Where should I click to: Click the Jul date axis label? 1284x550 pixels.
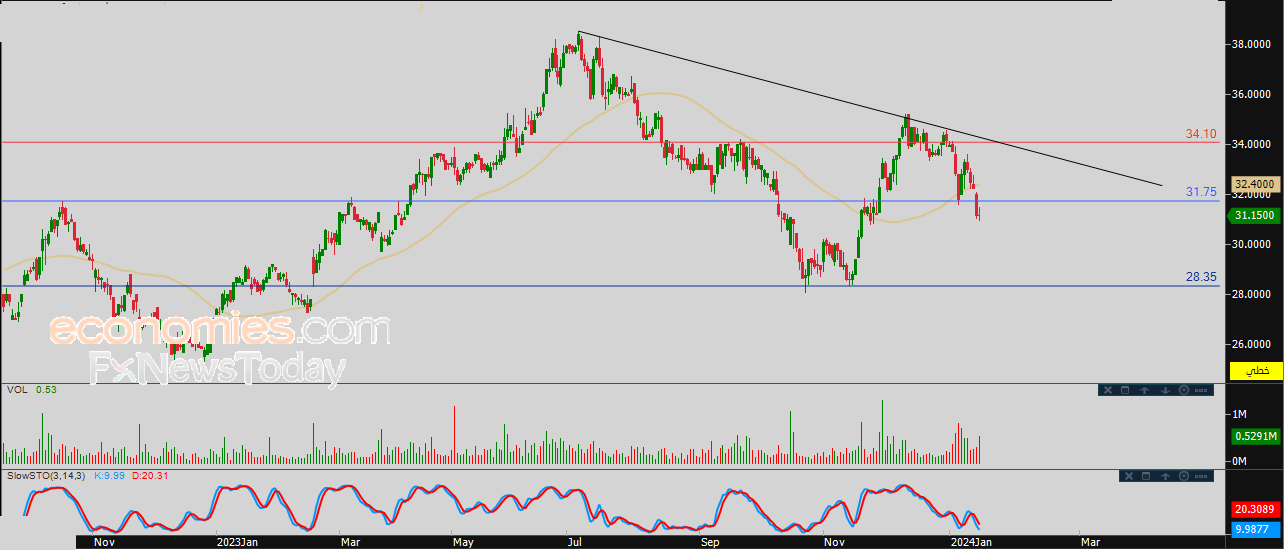(576, 542)
